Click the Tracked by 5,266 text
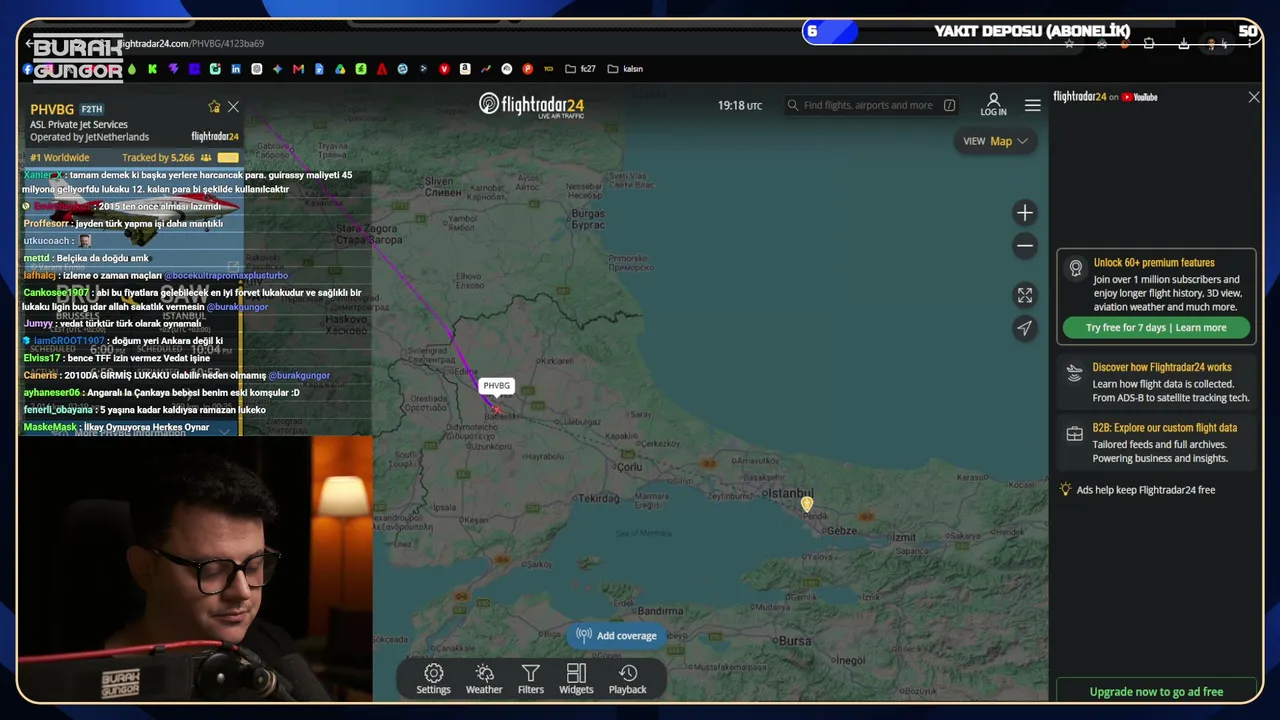 tap(158, 158)
